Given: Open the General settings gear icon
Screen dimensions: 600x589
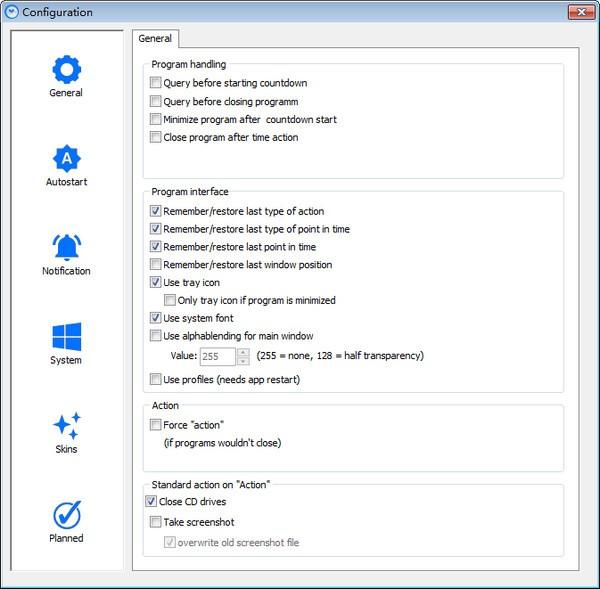Looking at the screenshot, I should click(67, 69).
